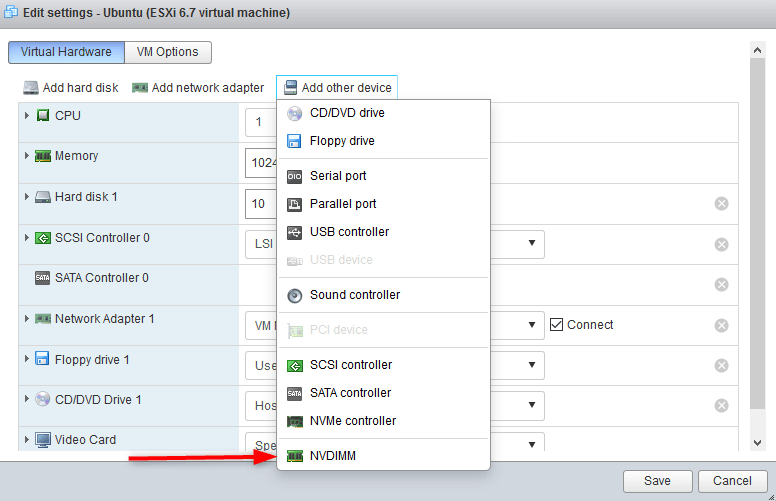
Task: Expand the Video Card row
Action: pyautogui.click(x=27, y=439)
